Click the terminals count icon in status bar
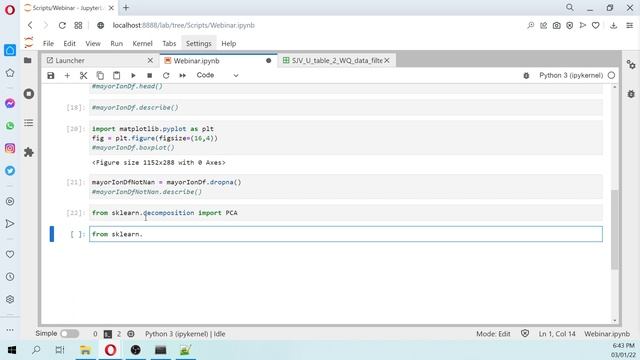 coord(108,334)
